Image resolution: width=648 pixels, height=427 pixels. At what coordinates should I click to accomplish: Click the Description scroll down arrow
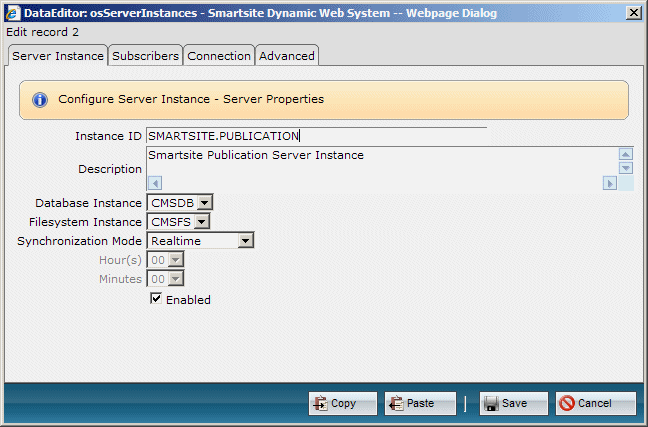(626, 168)
